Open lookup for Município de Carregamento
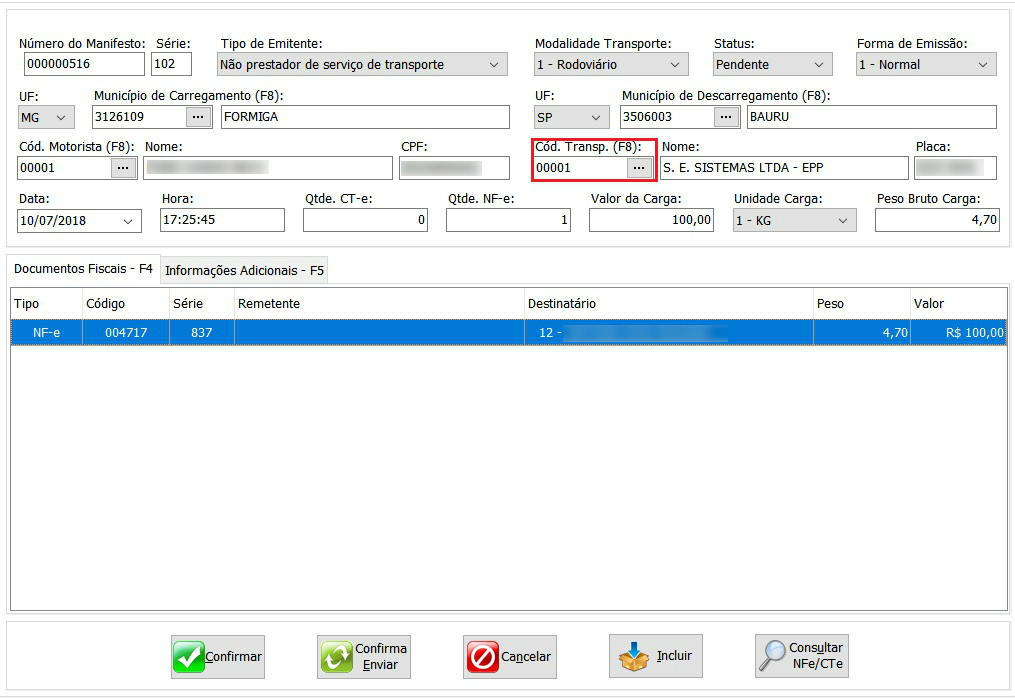Screen dimensions: 1015x698 (x=199, y=117)
